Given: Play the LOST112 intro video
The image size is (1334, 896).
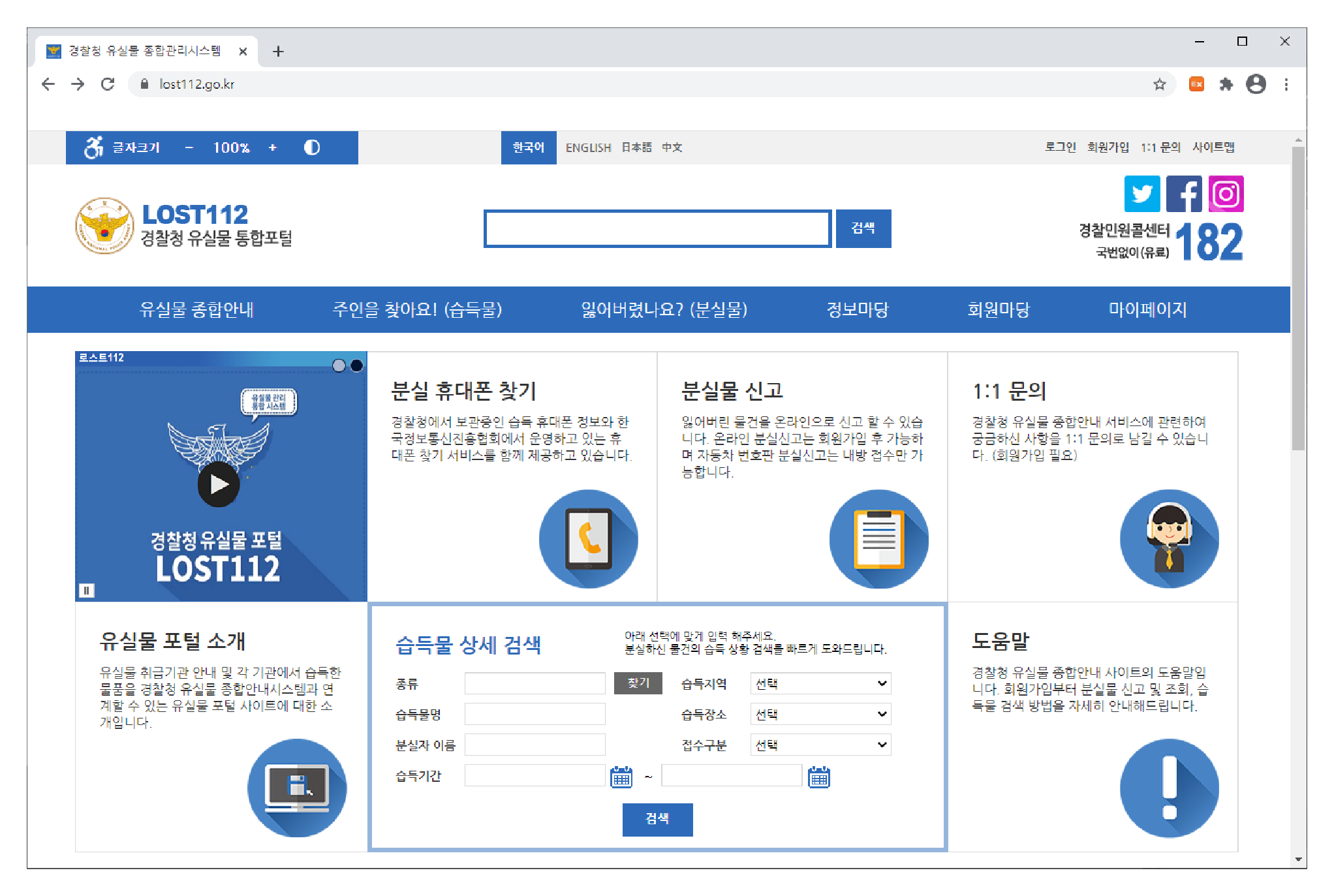Looking at the screenshot, I should click(x=219, y=484).
